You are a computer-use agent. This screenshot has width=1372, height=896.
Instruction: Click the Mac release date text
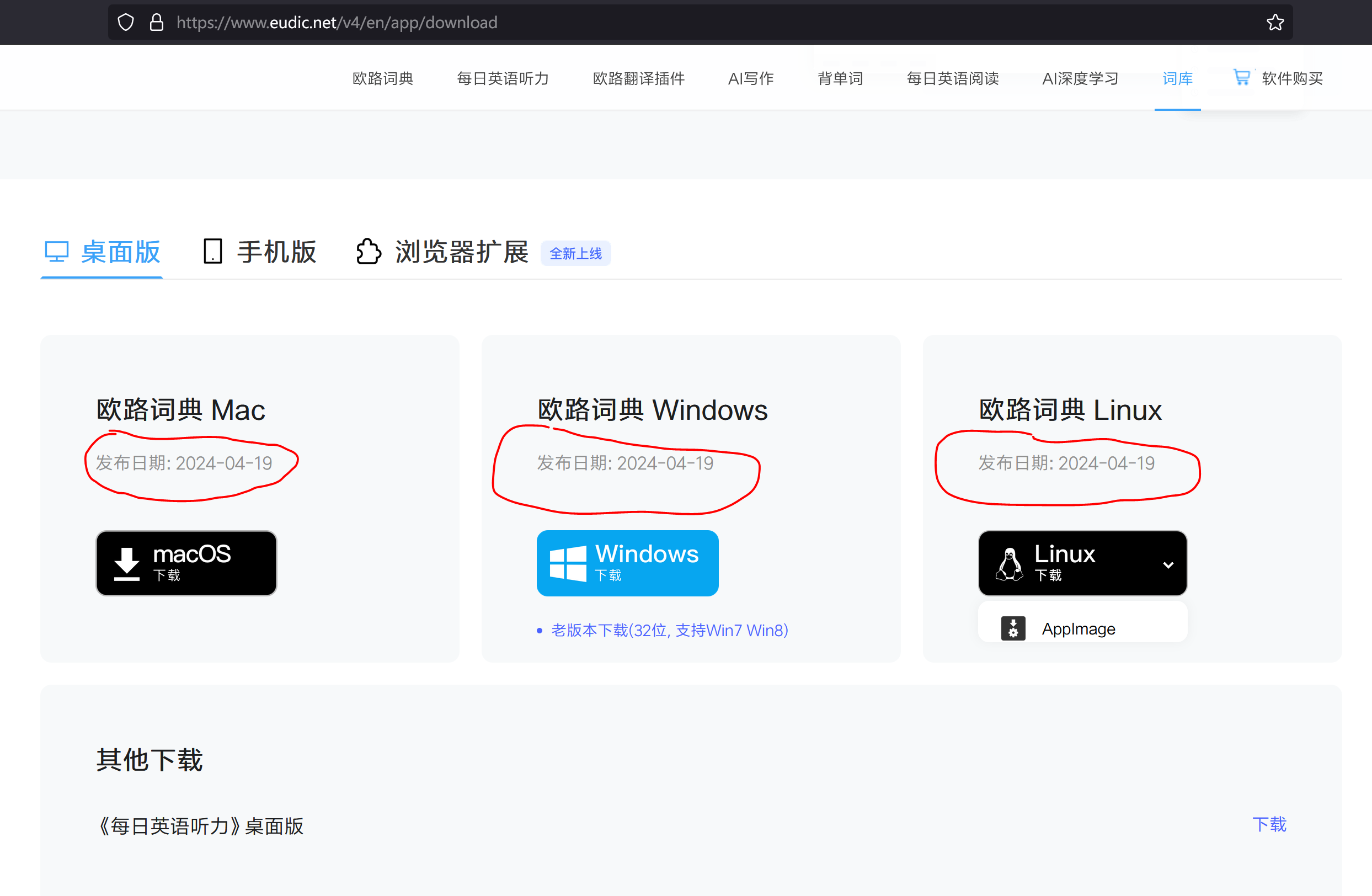coord(184,463)
